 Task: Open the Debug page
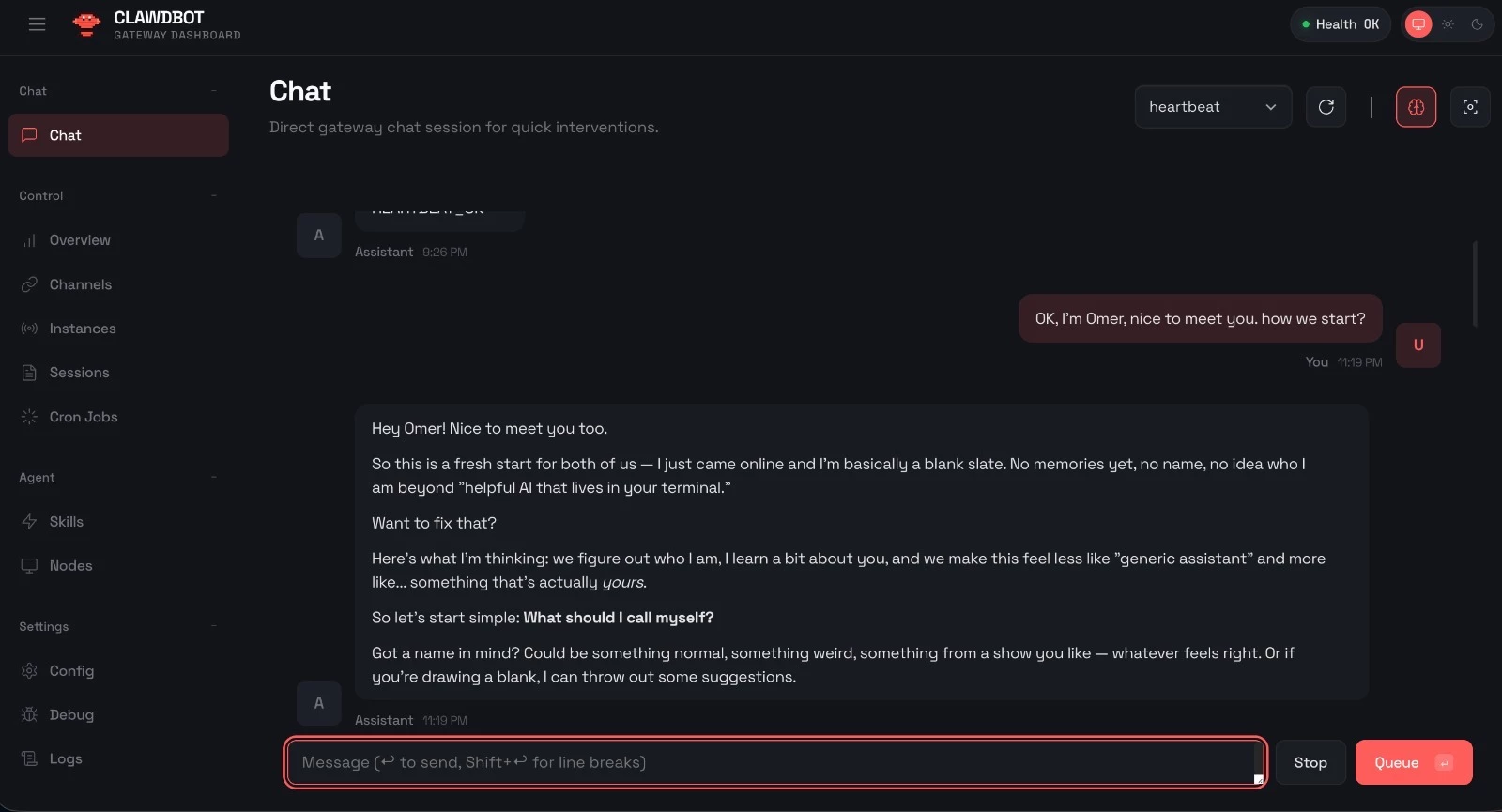coord(71,715)
